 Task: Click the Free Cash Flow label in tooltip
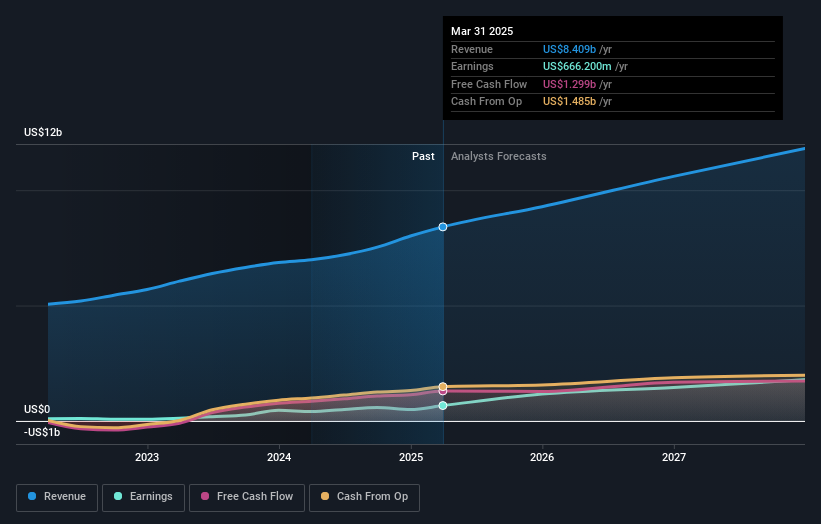(489, 84)
